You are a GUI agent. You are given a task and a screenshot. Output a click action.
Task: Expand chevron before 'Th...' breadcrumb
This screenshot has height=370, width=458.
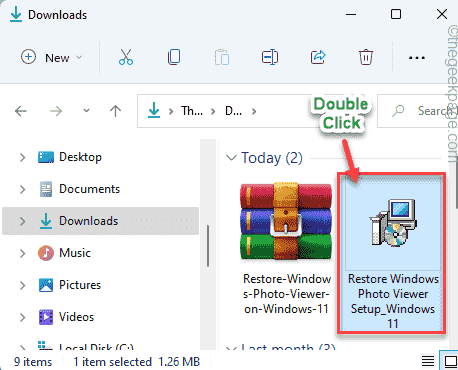tap(171, 111)
